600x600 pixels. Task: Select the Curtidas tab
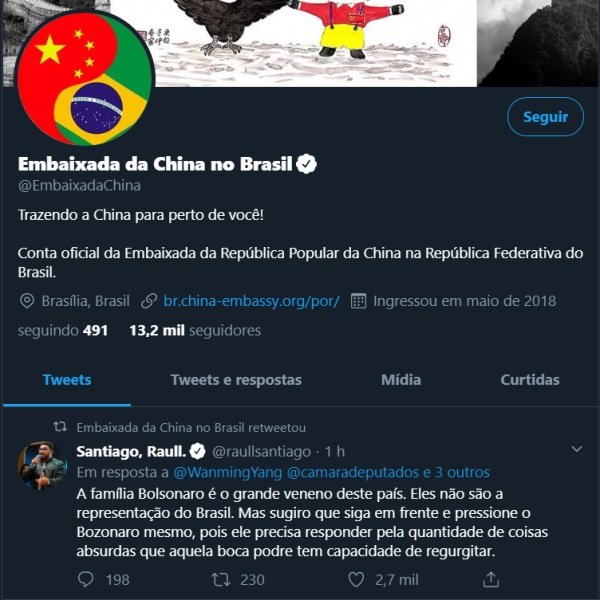[530, 380]
